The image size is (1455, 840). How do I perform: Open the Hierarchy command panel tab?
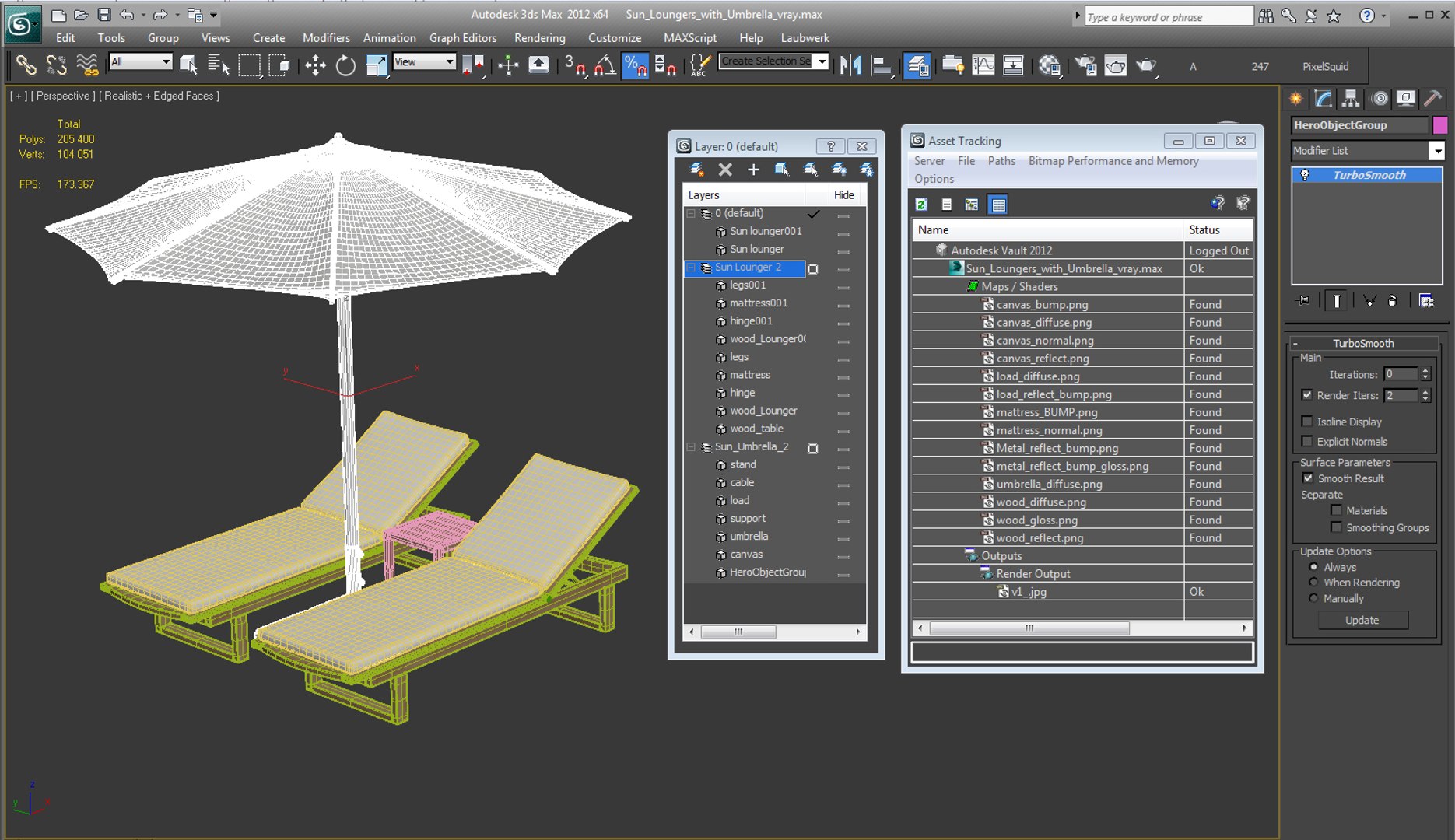(1351, 99)
